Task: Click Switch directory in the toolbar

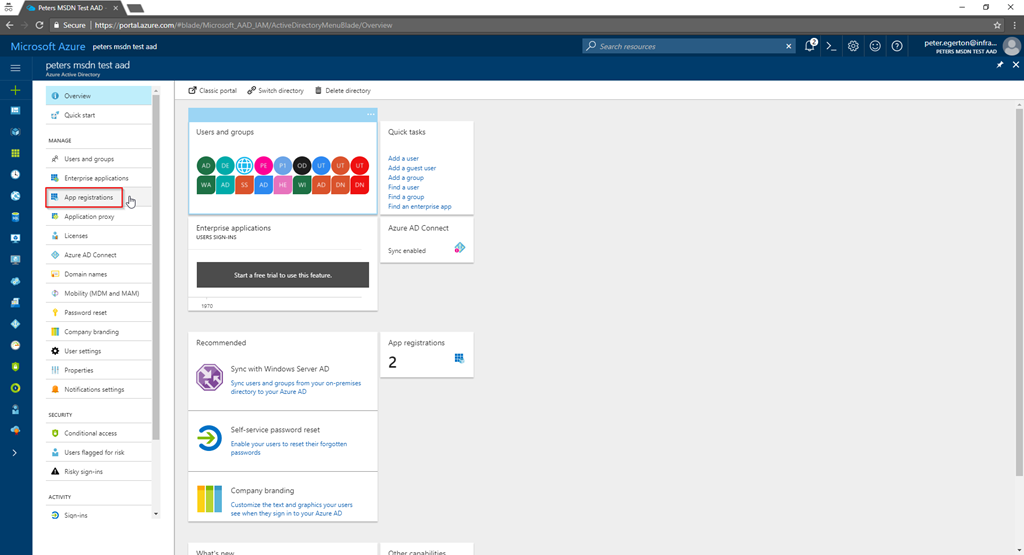Action: (x=275, y=91)
